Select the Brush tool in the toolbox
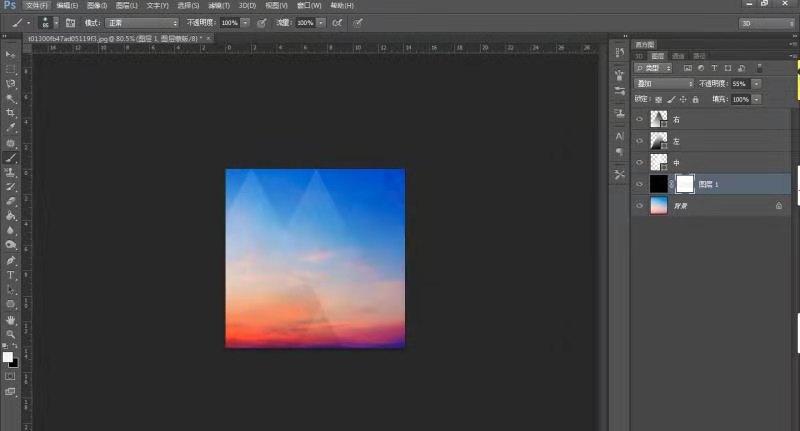Image resolution: width=800 pixels, height=431 pixels. tap(10, 158)
